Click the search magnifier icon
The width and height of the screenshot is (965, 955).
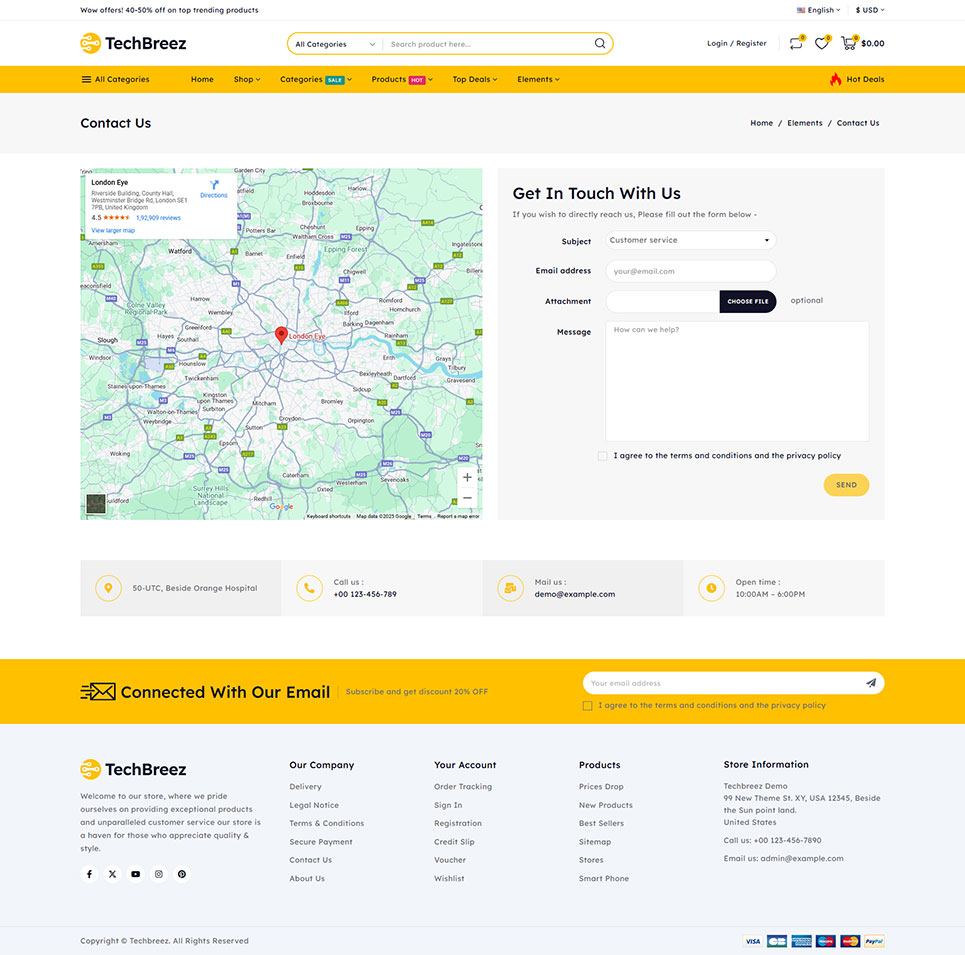pos(600,44)
